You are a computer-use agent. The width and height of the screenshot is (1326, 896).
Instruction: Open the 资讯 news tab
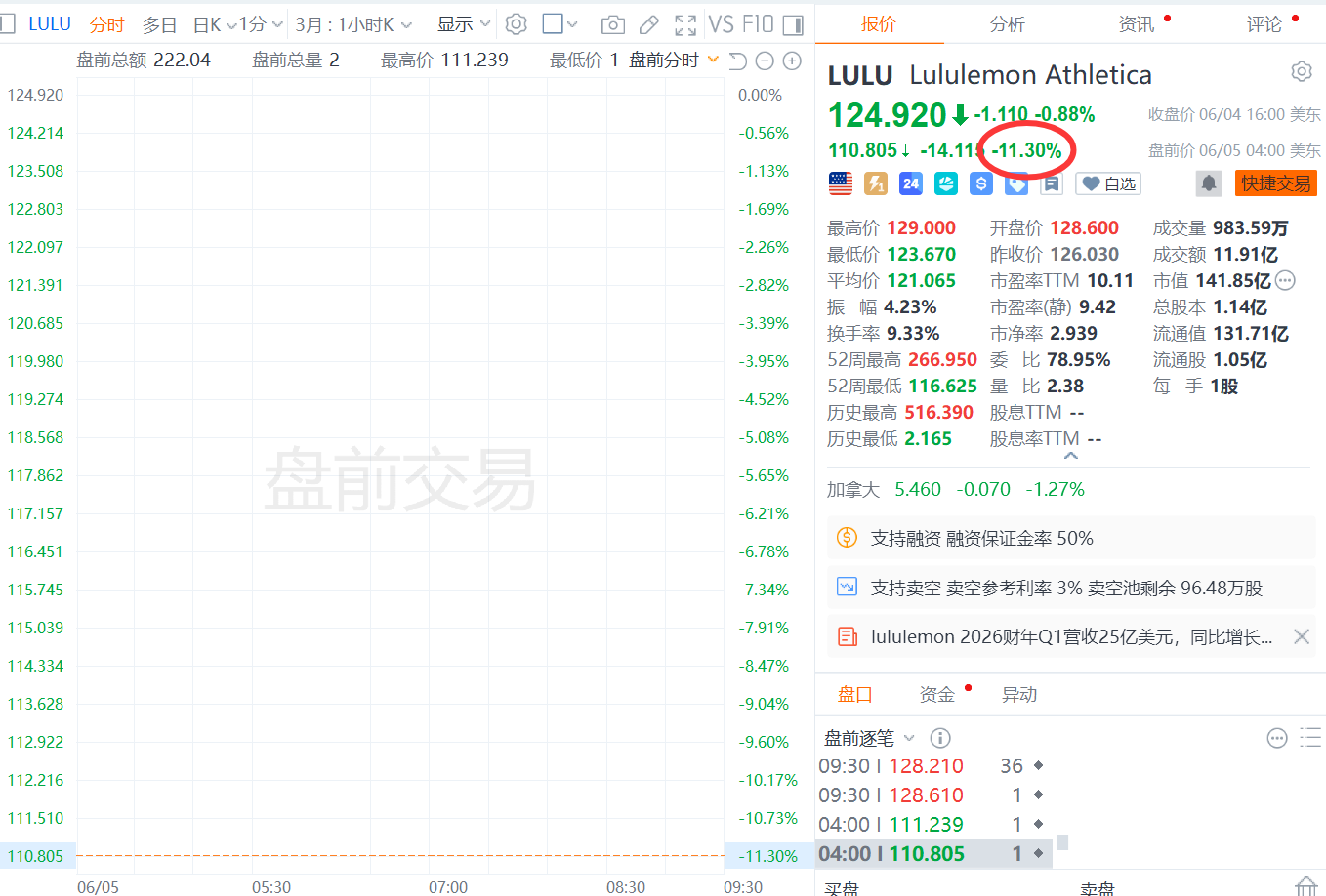(1137, 23)
